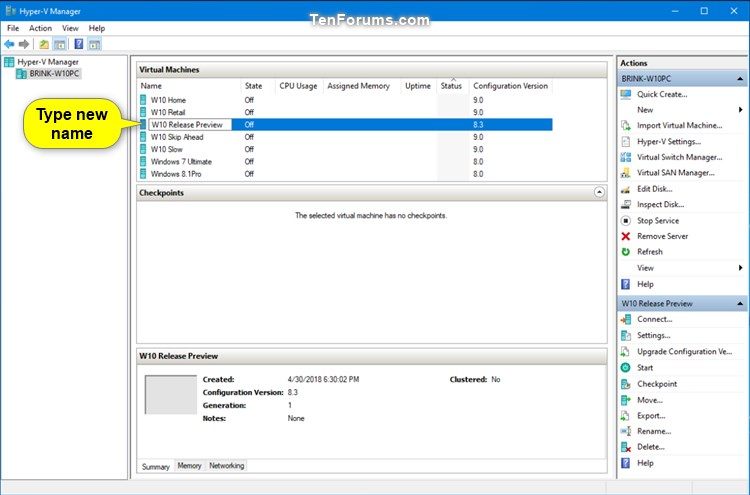Image resolution: width=750 pixels, height=495 pixels.
Task: Click the green Refresh icon
Action: (x=626, y=252)
